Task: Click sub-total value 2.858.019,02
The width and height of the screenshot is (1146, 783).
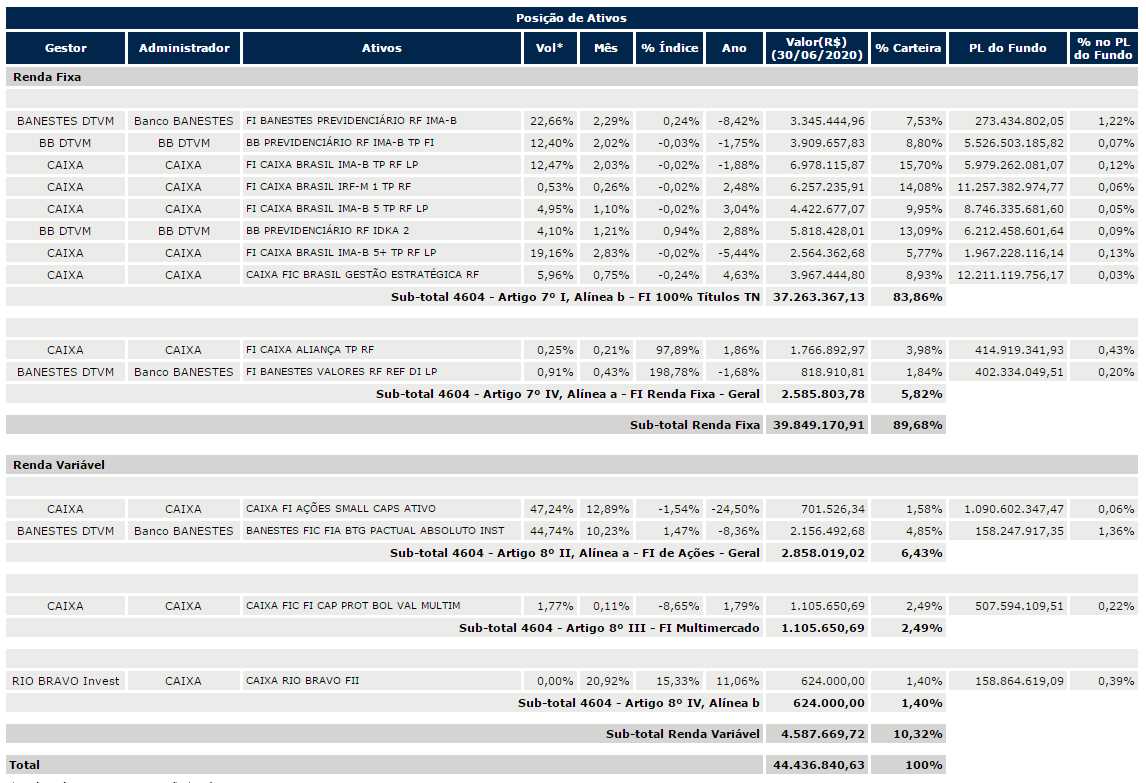Action: click(823, 553)
